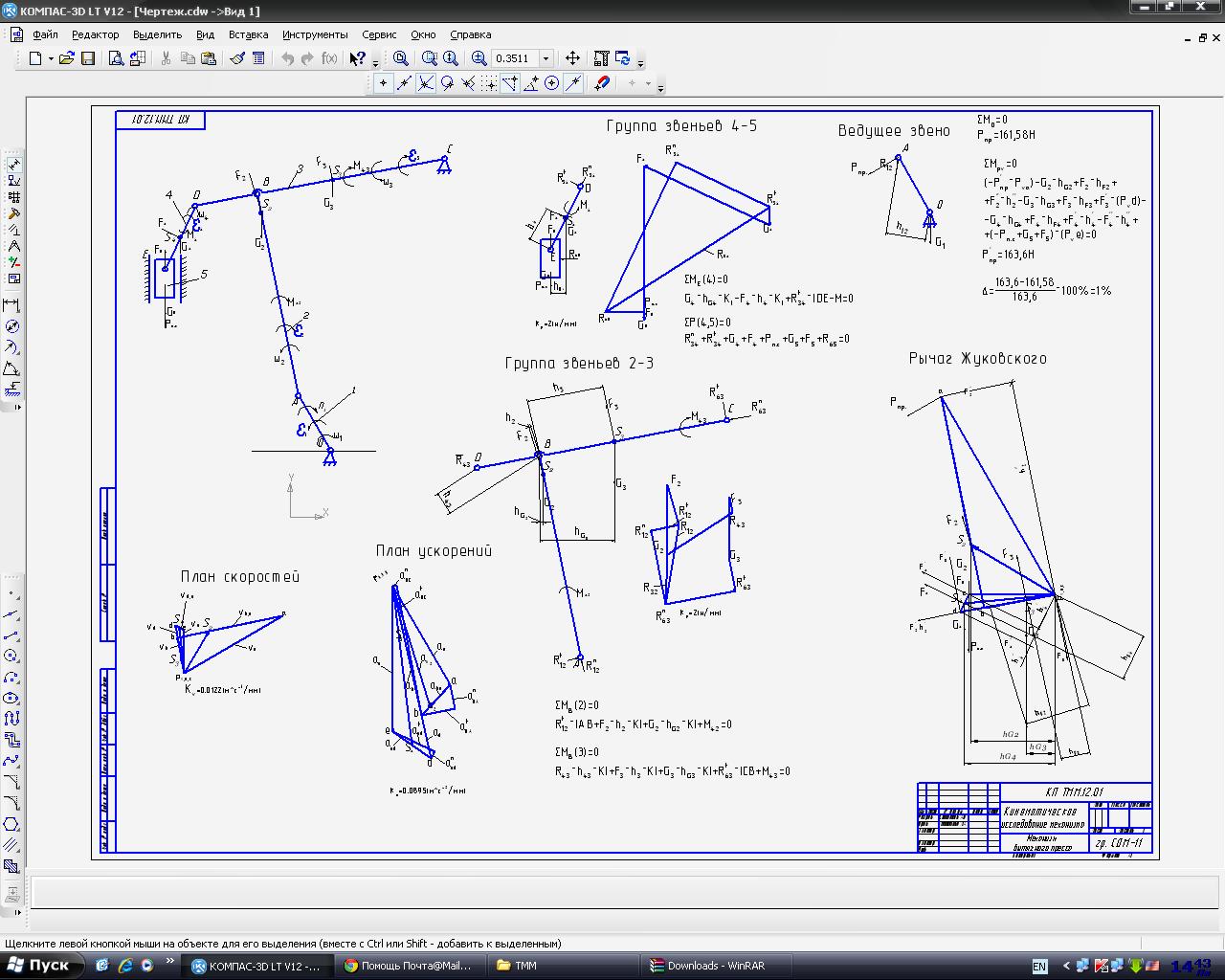Toggle Tangent snap
1225x980 pixels.
[x=447, y=83]
